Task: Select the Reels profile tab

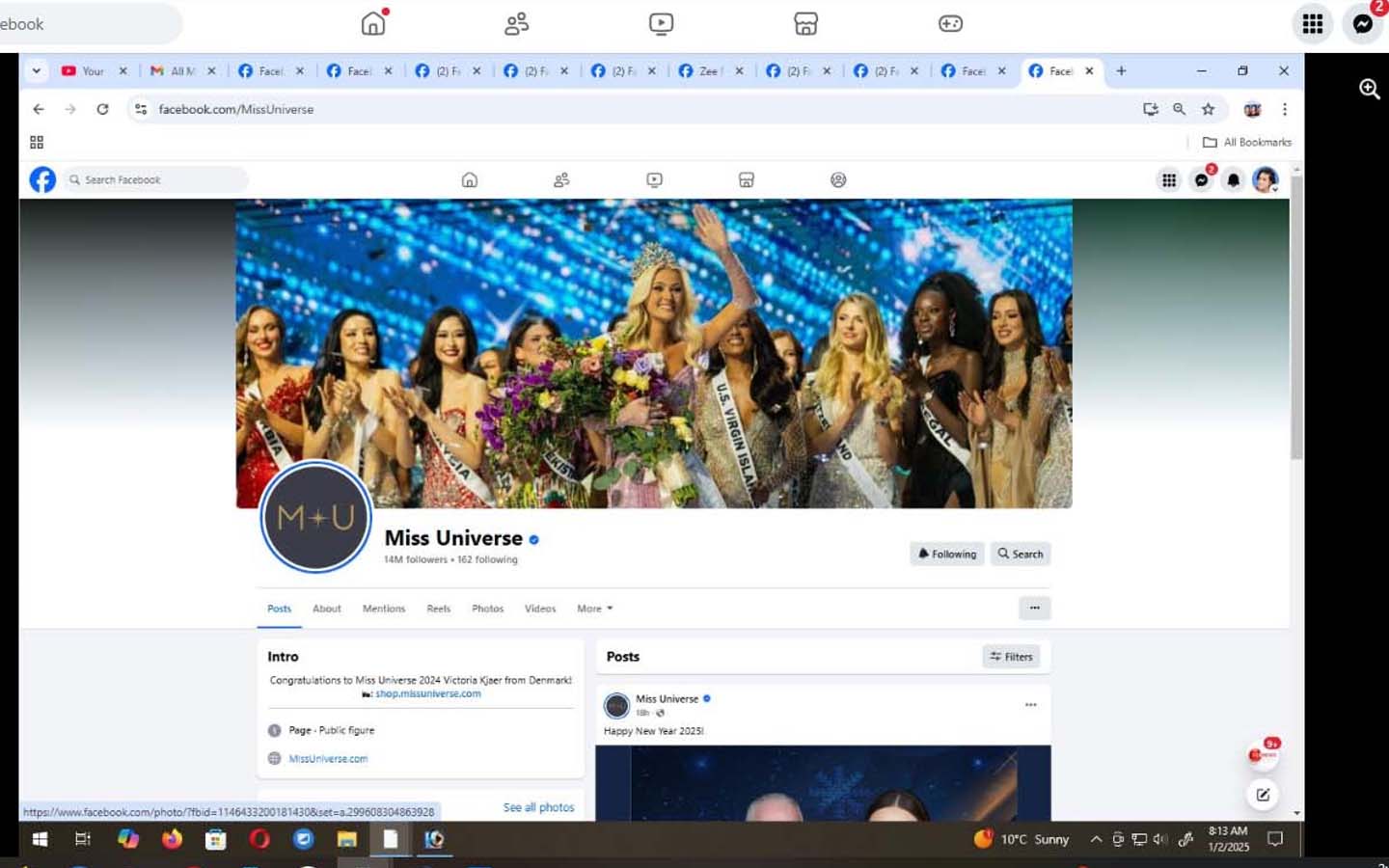Action: pyautogui.click(x=438, y=609)
